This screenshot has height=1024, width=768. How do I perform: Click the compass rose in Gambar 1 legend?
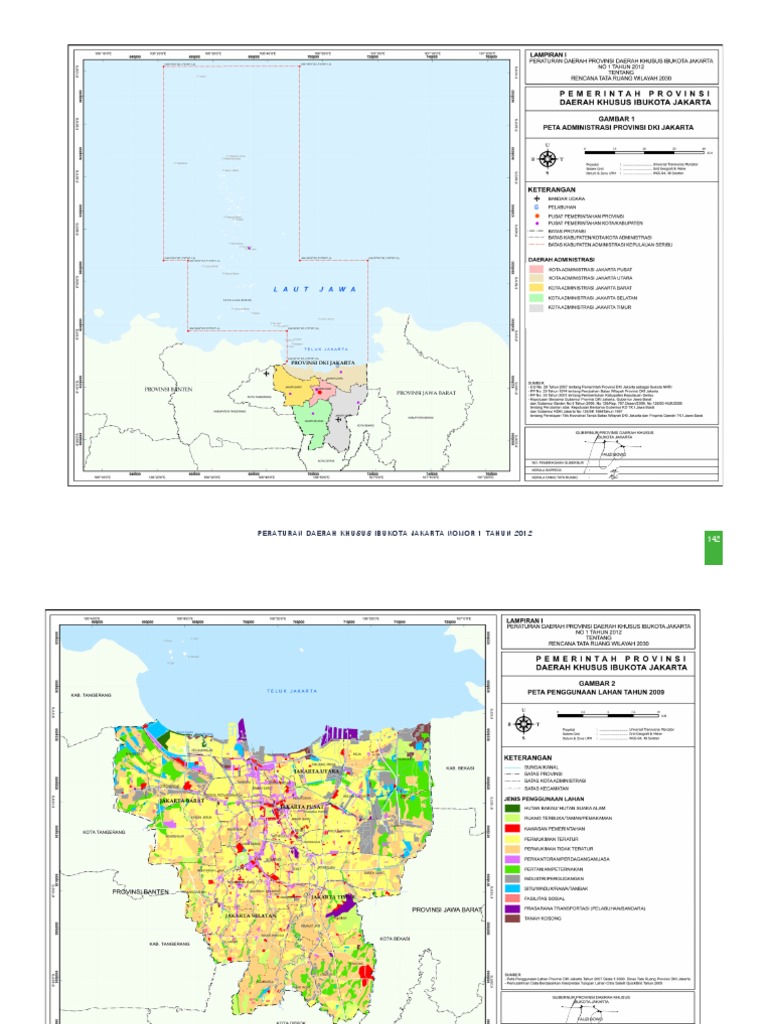point(547,159)
